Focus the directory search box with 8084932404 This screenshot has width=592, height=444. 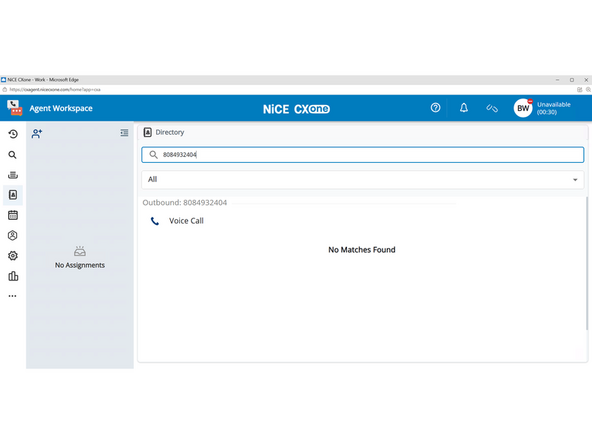click(362, 155)
